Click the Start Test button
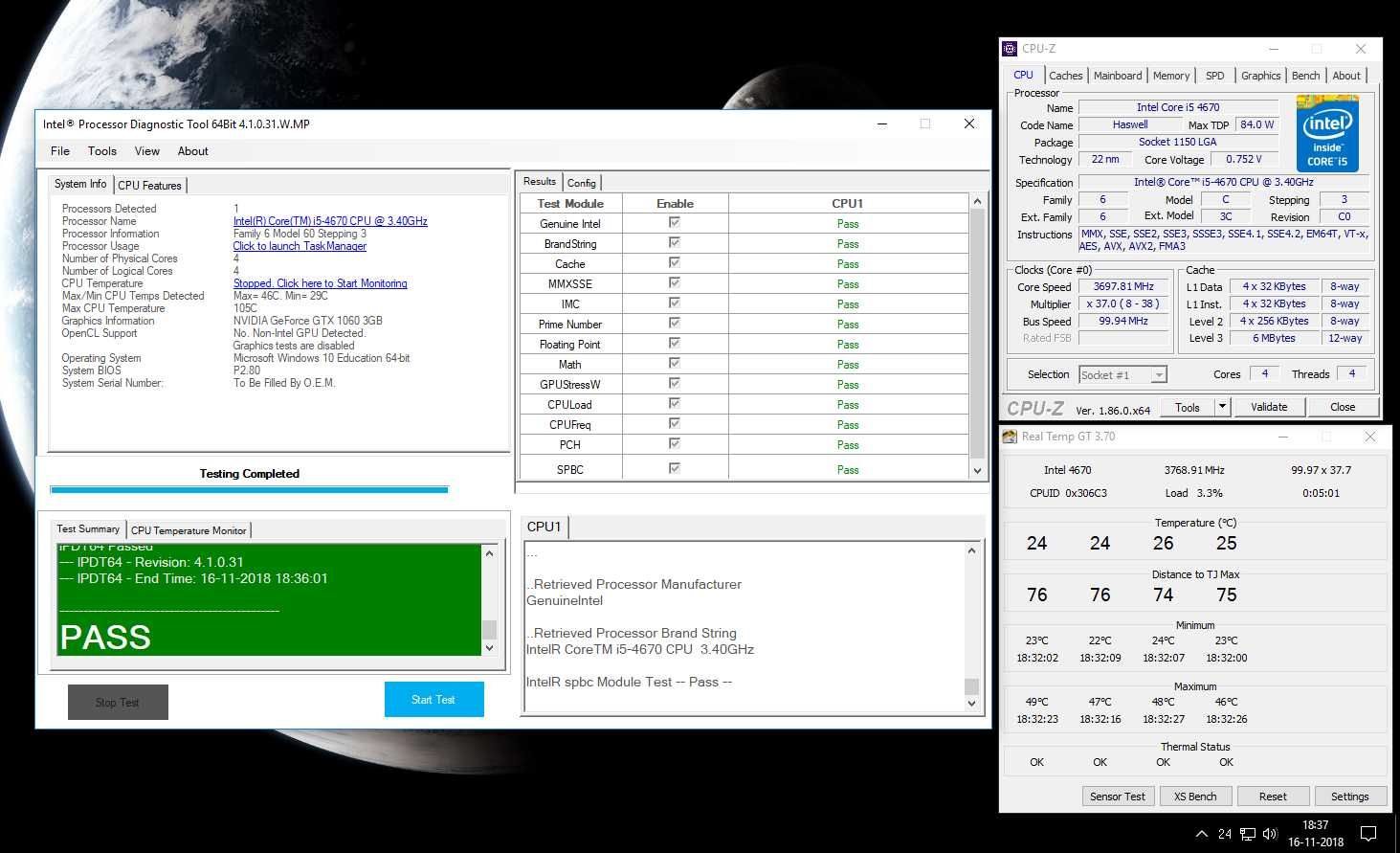The height and width of the screenshot is (853, 1400). coord(433,700)
